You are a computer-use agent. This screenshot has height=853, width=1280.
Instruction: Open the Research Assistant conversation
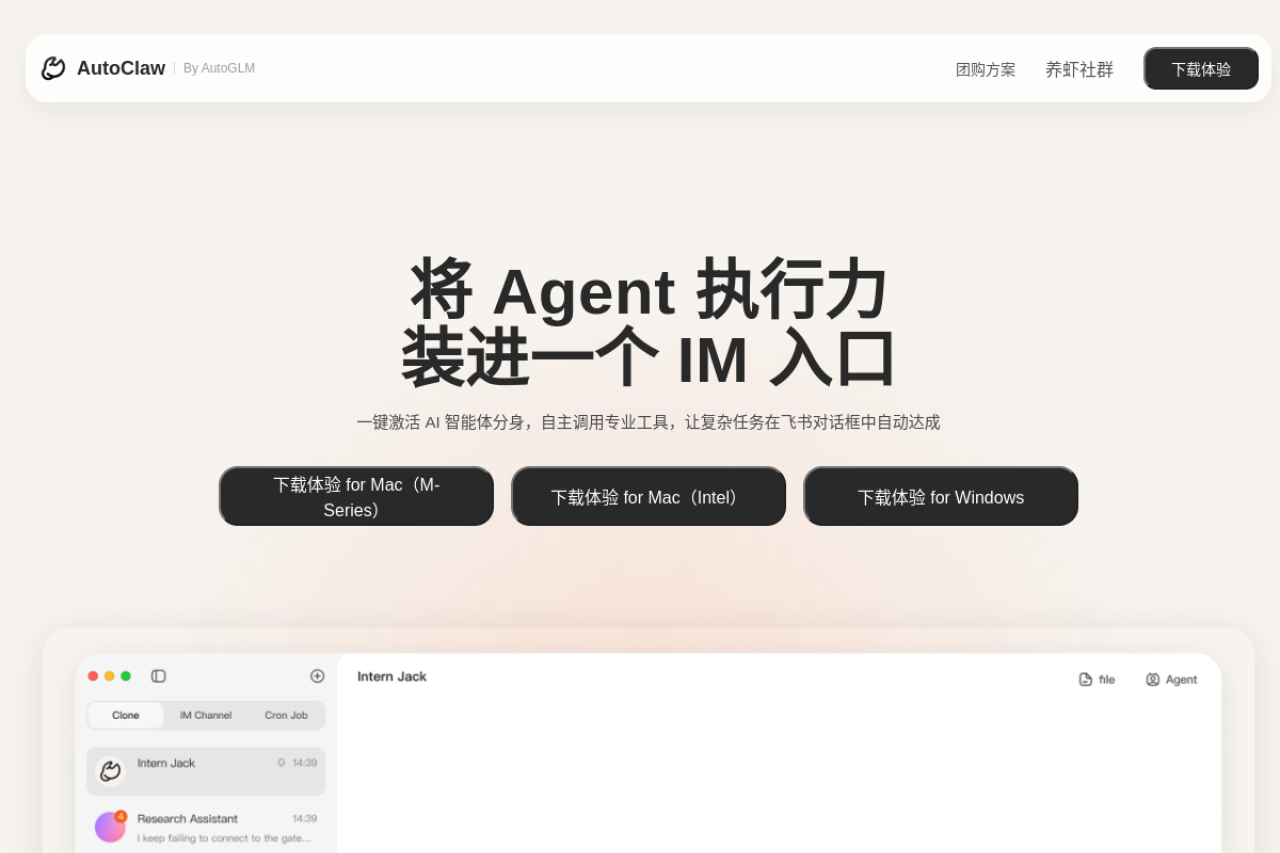tap(206, 827)
